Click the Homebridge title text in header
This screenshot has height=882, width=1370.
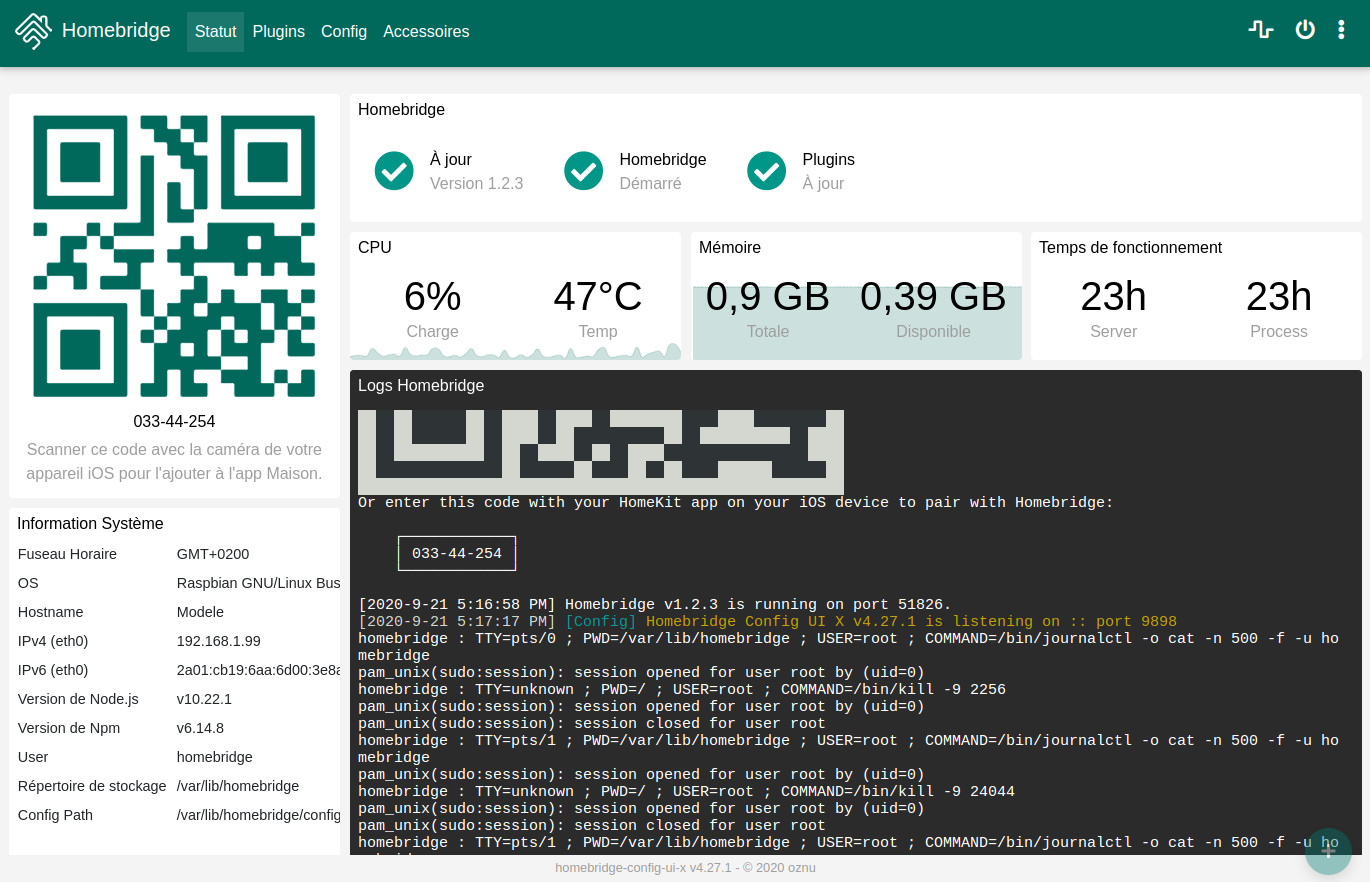point(116,31)
